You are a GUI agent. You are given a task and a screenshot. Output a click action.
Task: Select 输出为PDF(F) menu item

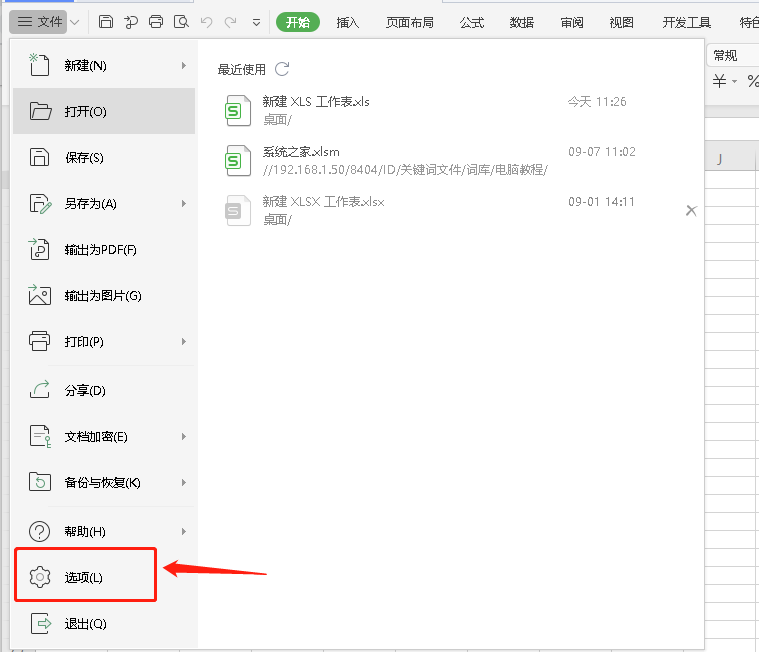[104, 249]
